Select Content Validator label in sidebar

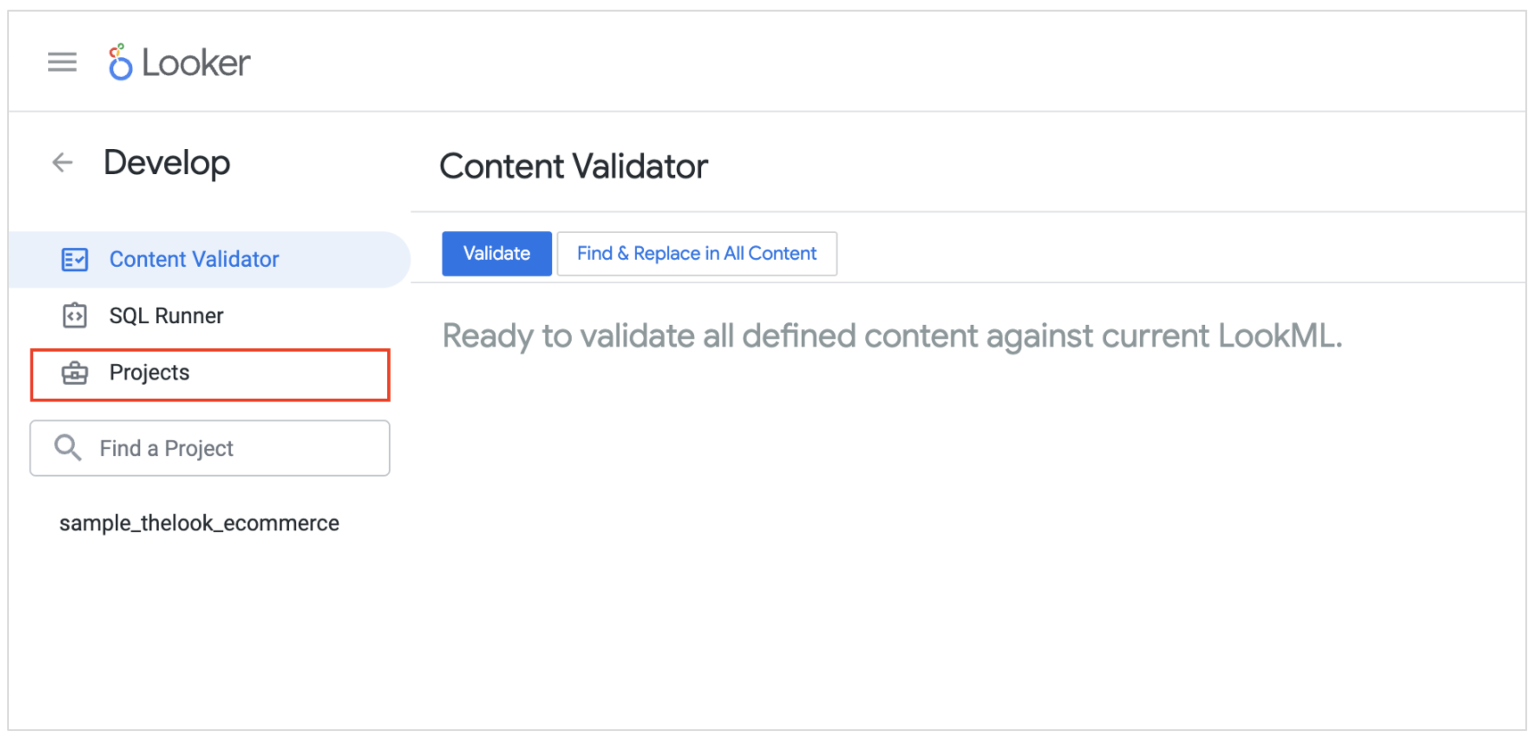coord(194,260)
